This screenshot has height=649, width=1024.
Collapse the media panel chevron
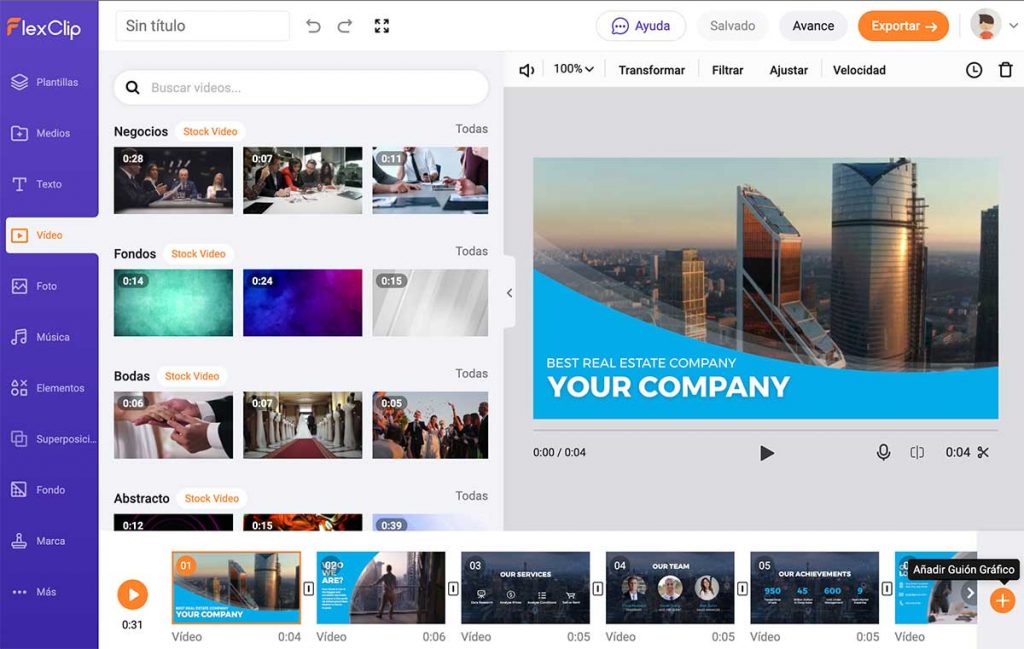[x=509, y=293]
